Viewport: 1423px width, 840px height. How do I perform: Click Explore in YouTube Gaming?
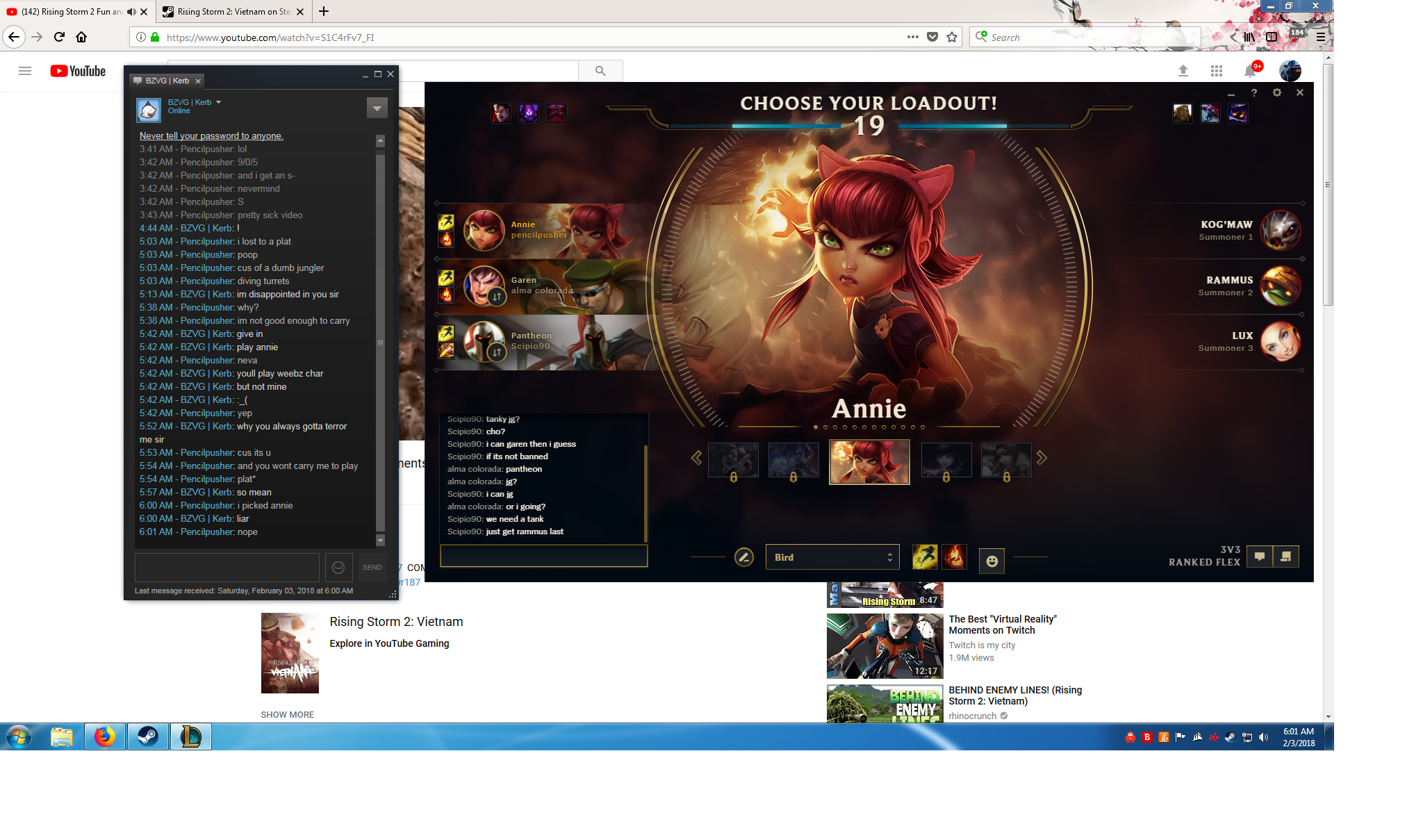point(389,643)
